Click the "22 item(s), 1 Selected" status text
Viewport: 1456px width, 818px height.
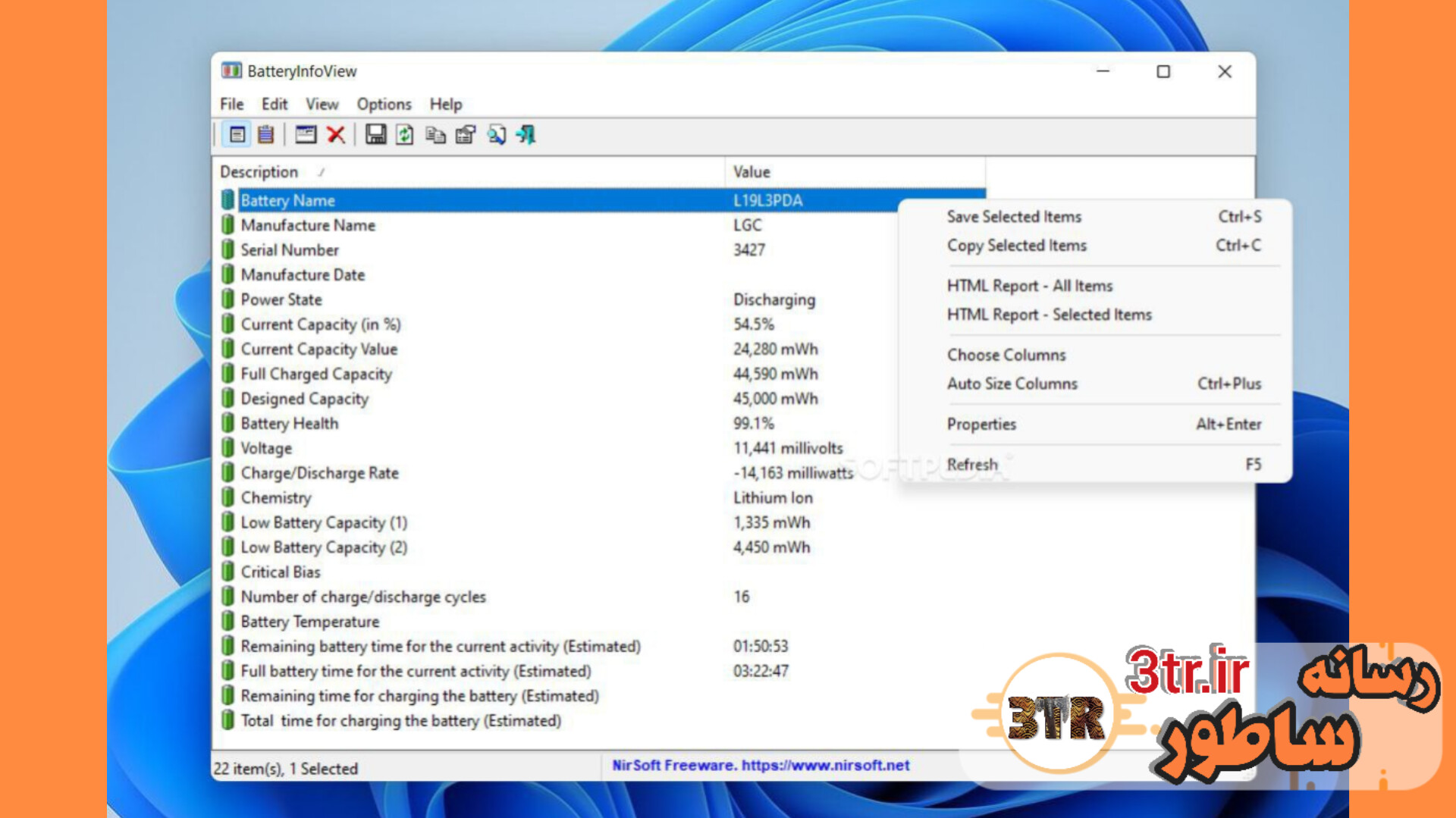coord(285,769)
